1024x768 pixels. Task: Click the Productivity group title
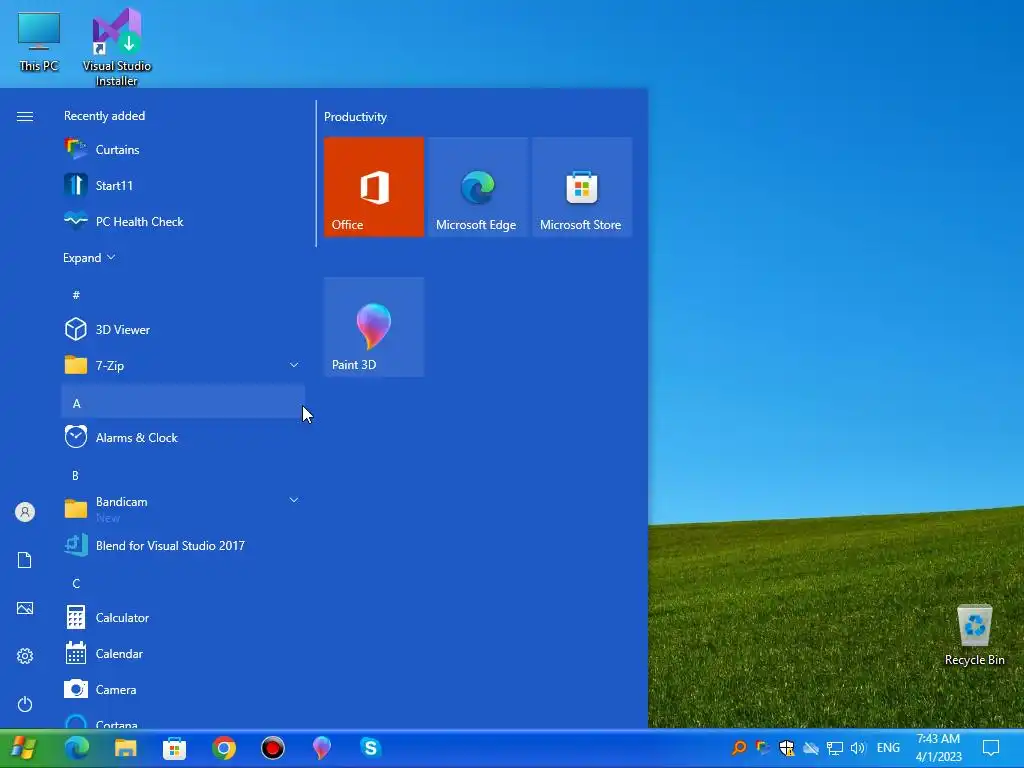point(355,117)
